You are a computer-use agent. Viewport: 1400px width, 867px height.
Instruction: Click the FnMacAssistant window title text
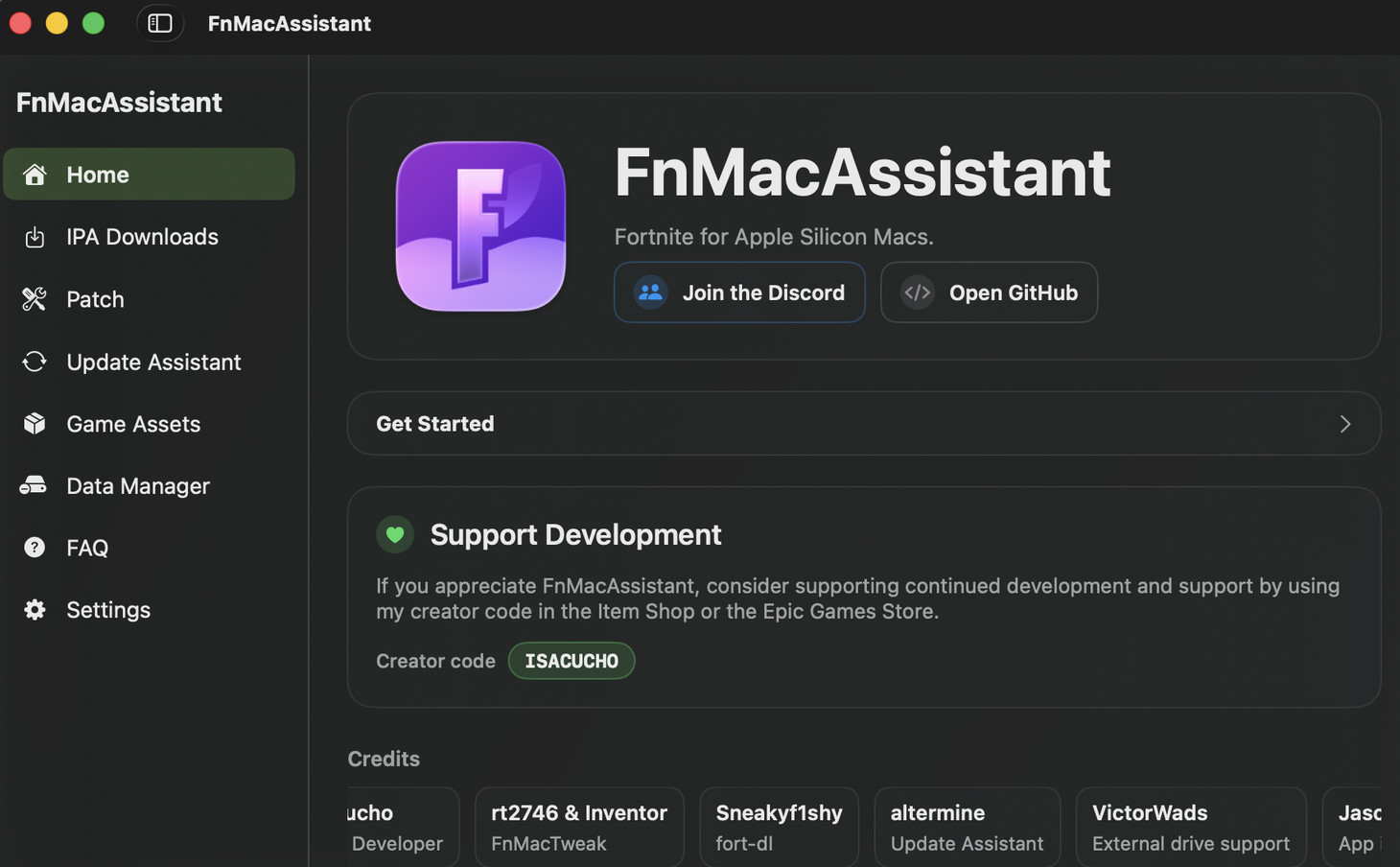[289, 23]
